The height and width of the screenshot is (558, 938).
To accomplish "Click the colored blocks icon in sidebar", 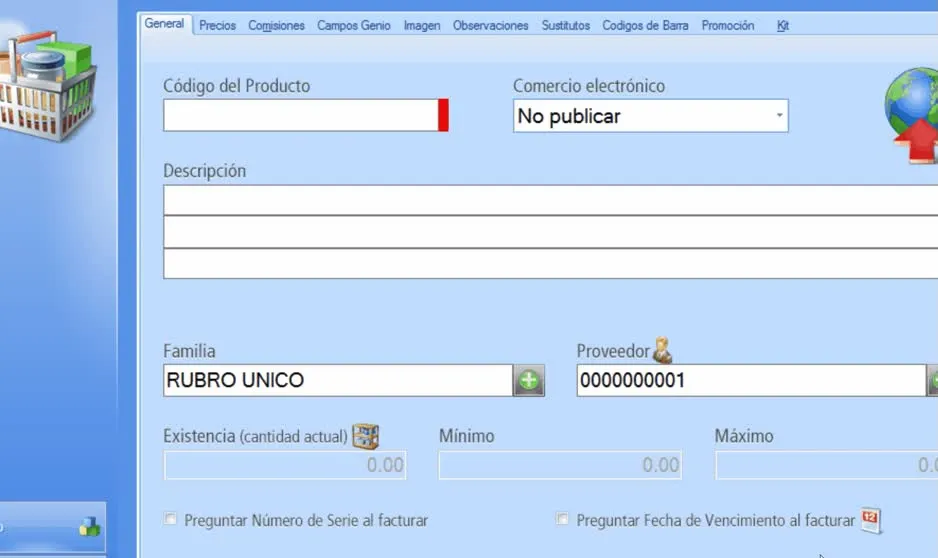I will [90, 527].
